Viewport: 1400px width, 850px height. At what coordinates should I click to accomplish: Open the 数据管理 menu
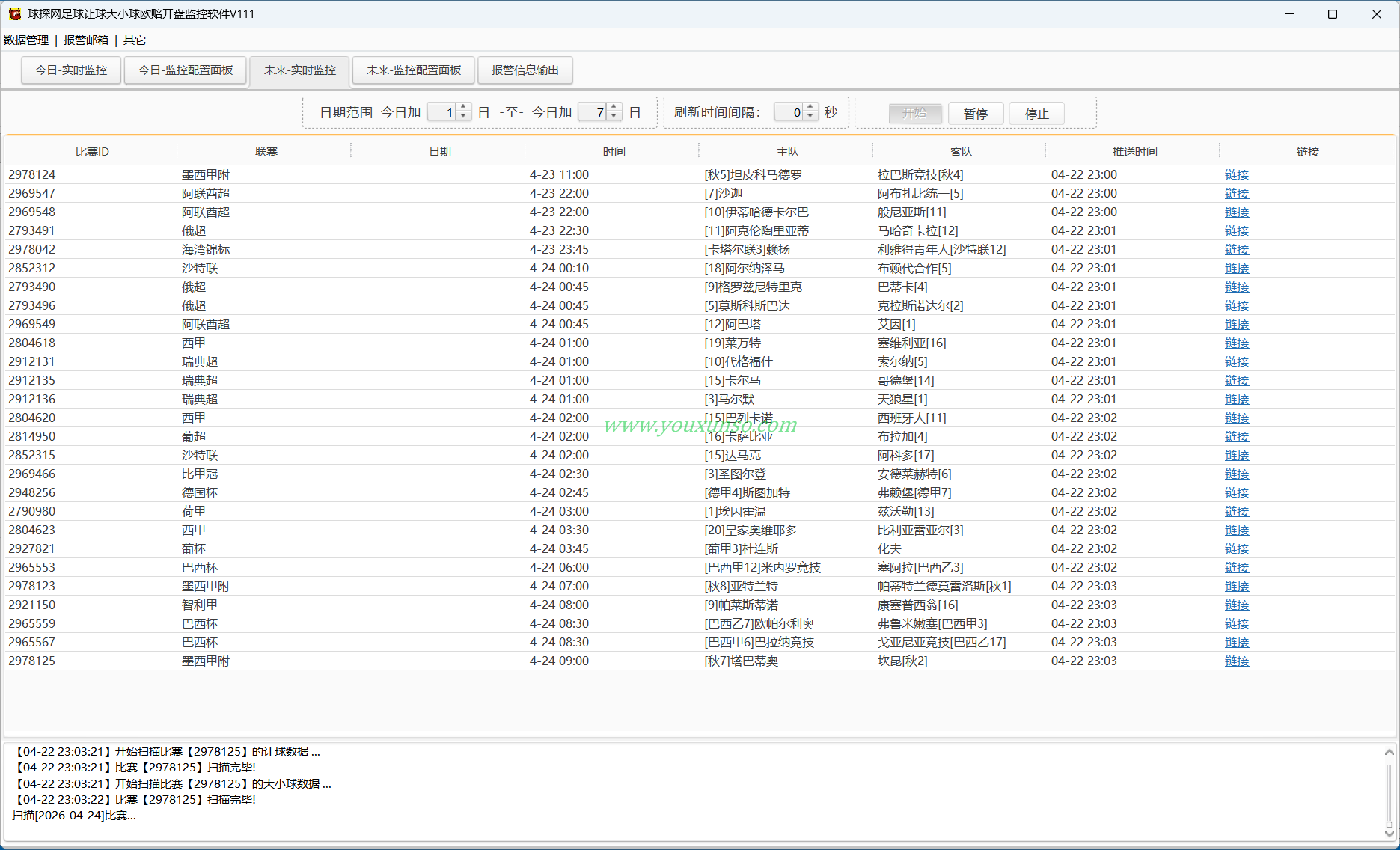coord(26,40)
